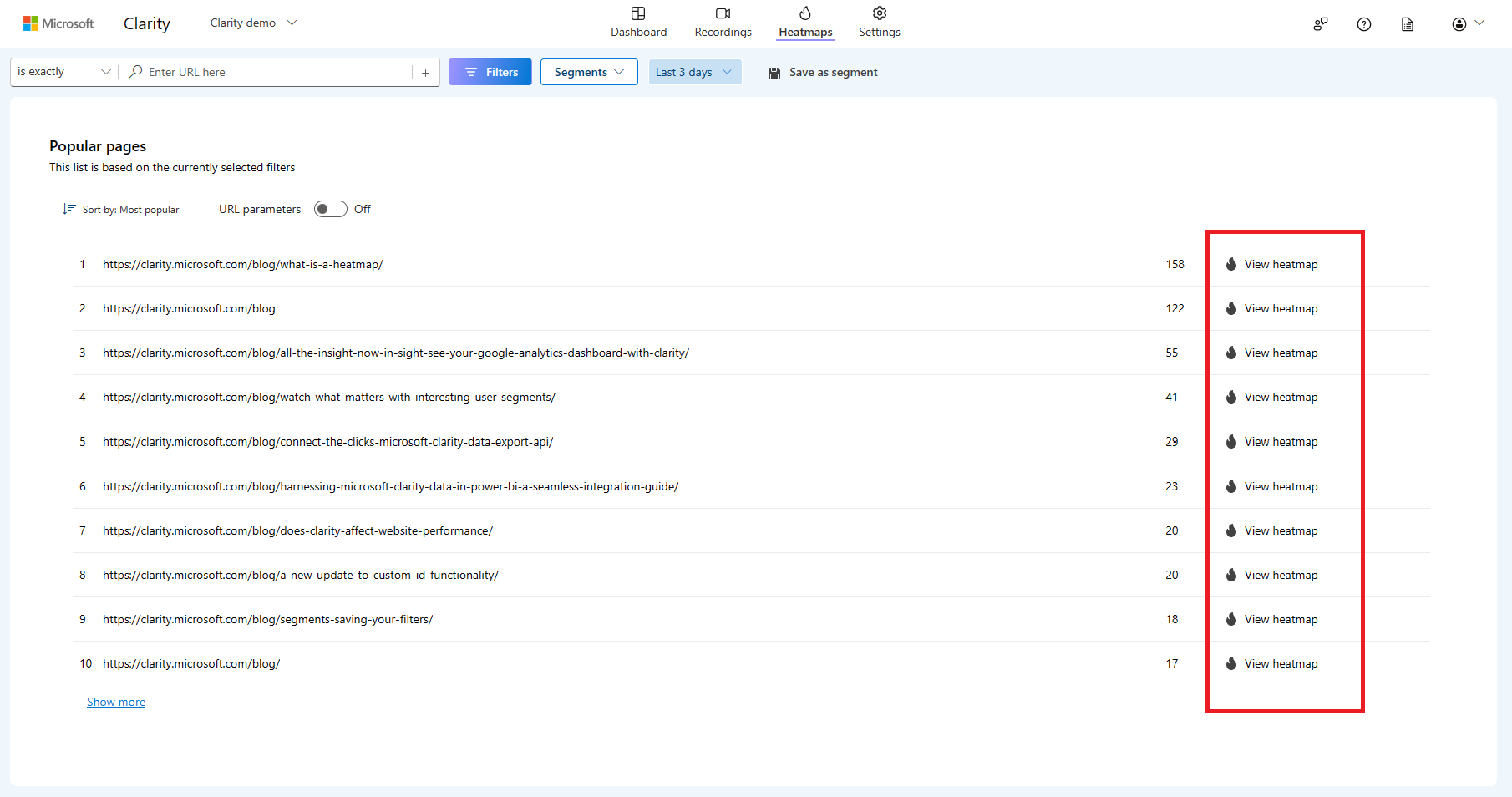Click Save as segment

click(823, 73)
